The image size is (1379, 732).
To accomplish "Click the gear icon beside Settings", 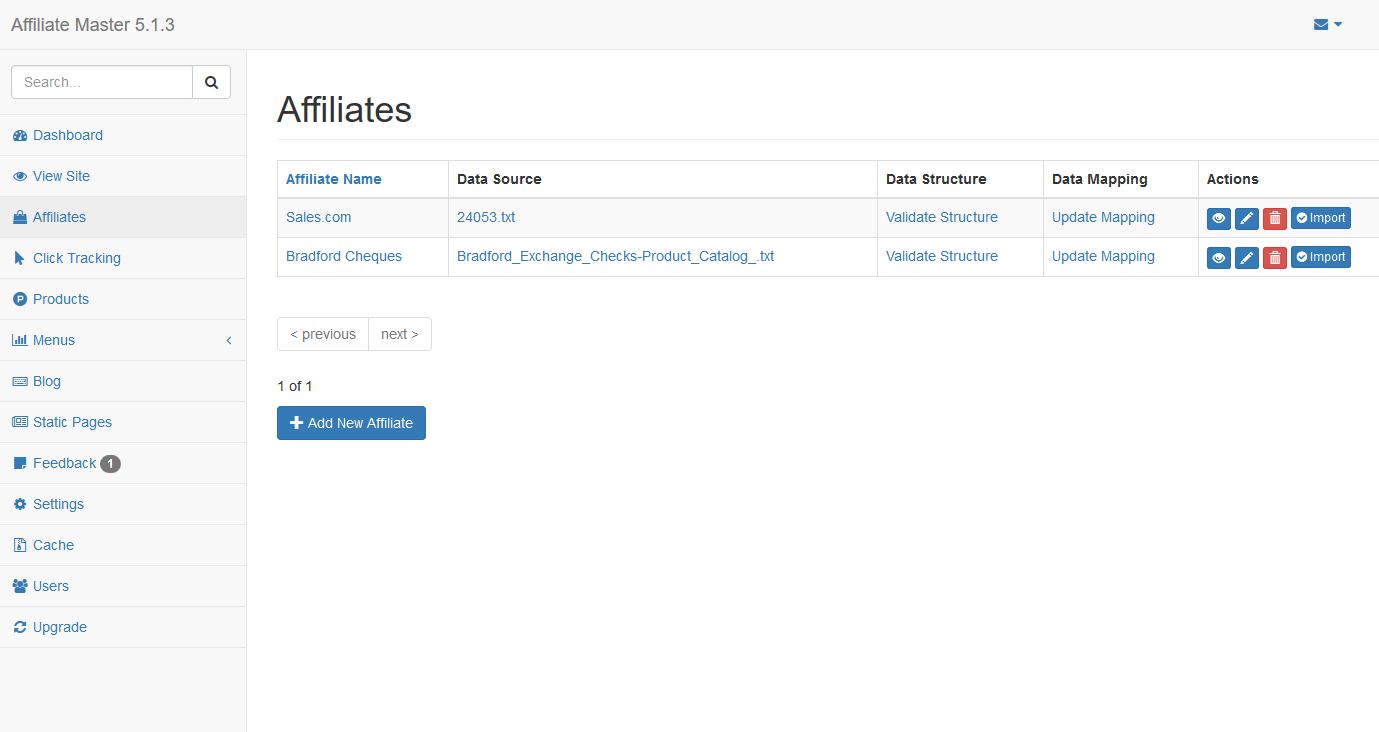I will pyautogui.click(x=20, y=504).
